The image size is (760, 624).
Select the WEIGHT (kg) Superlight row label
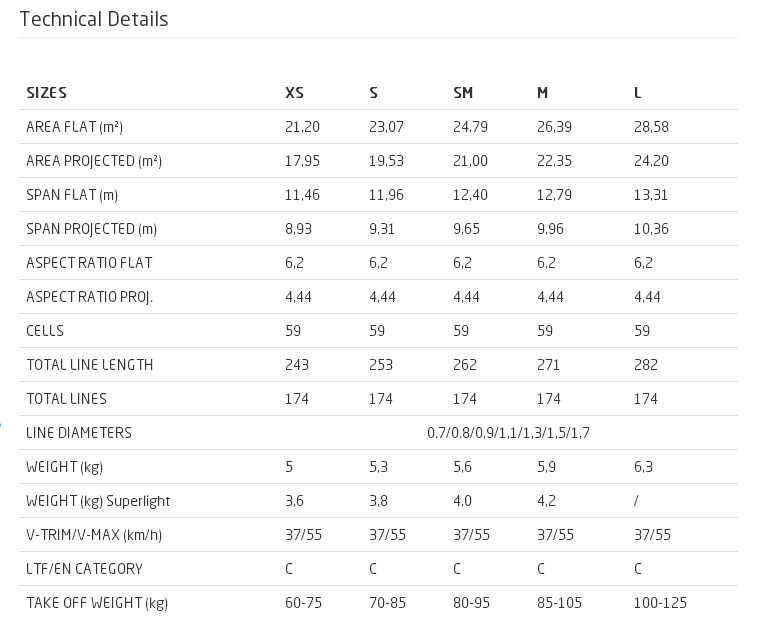(x=98, y=501)
